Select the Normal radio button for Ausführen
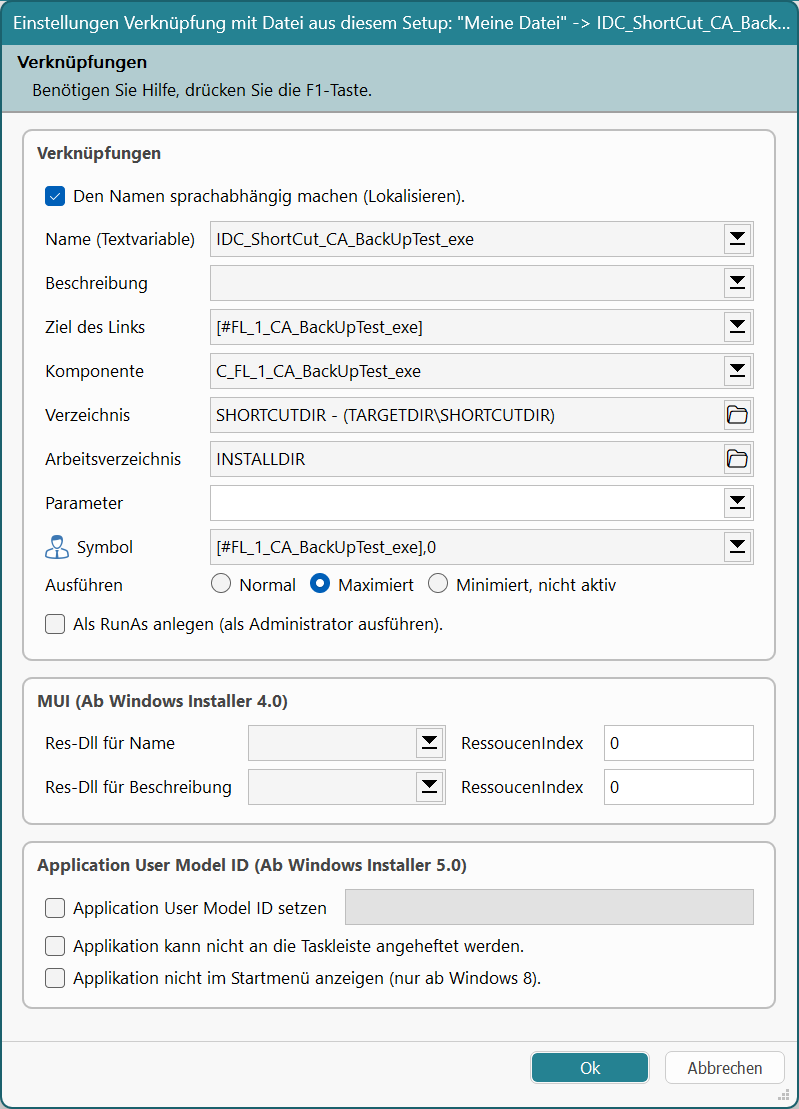 tap(220, 584)
